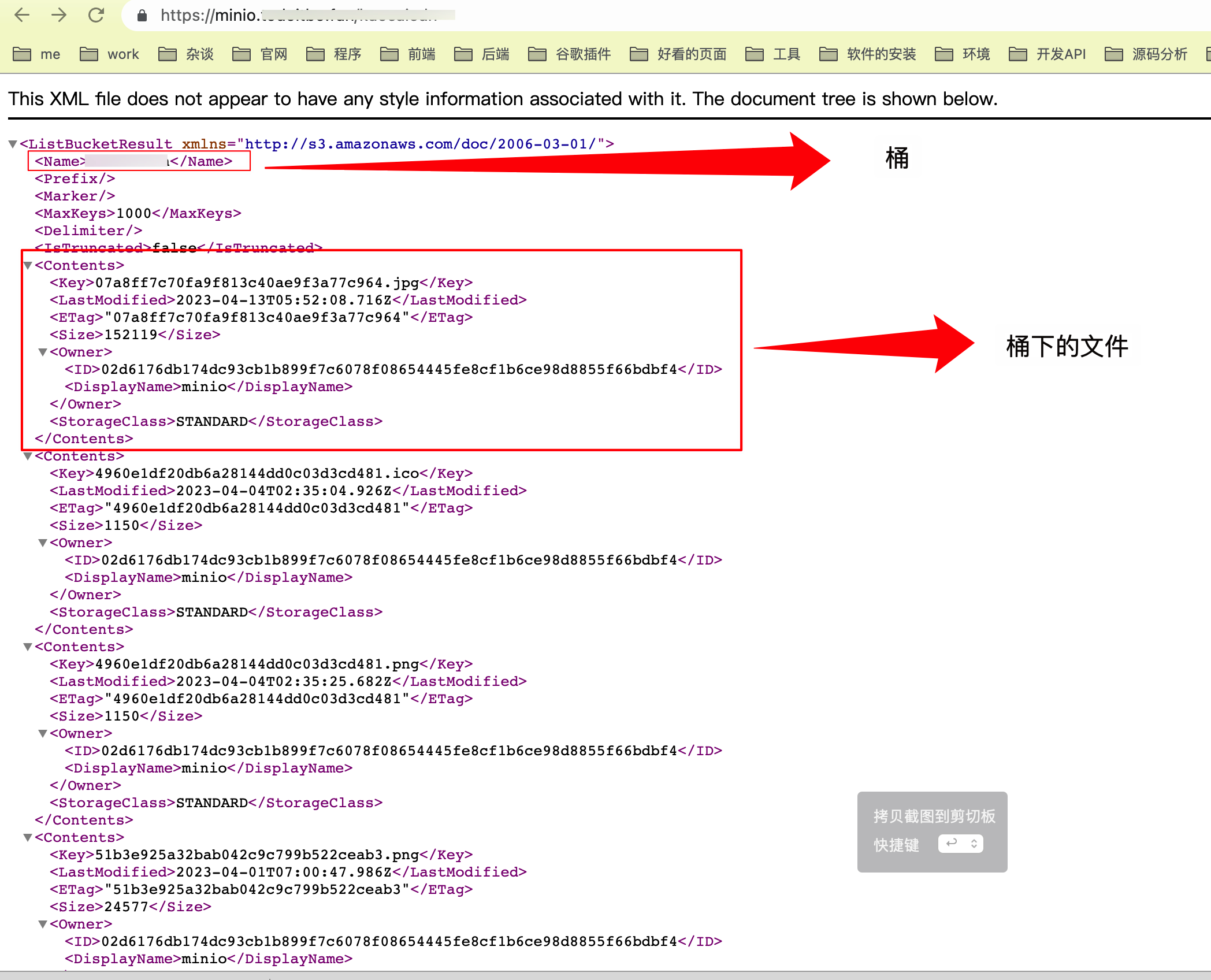
Task: Click the browser forward arrow
Action: (x=59, y=15)
